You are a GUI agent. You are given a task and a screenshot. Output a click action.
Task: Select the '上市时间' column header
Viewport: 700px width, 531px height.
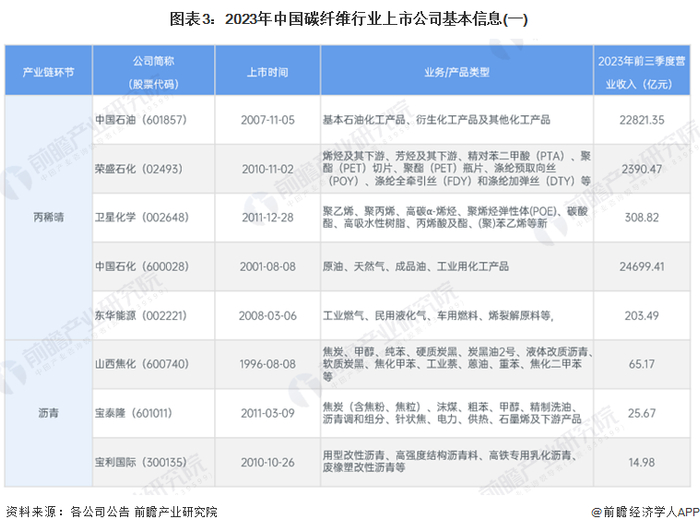[267, 70]
